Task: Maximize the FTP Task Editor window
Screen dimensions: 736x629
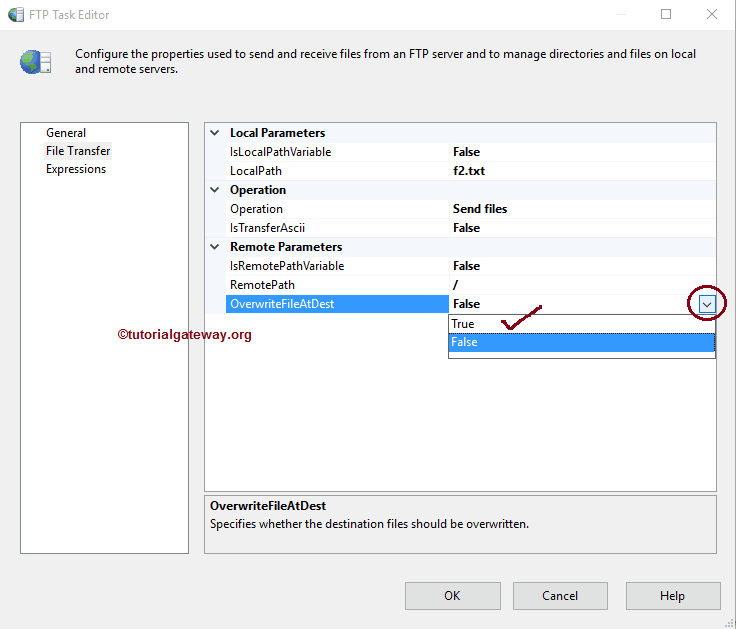Action: [667, 15]
